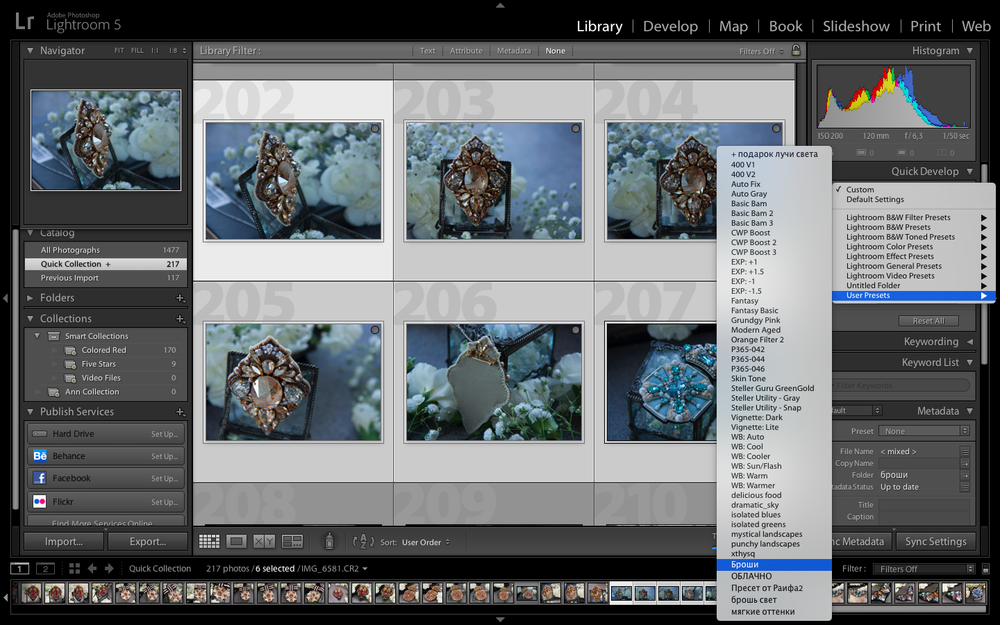Select the Painter spray can tool
Viewport: 1000px width, 625px height.
point(329,541)
